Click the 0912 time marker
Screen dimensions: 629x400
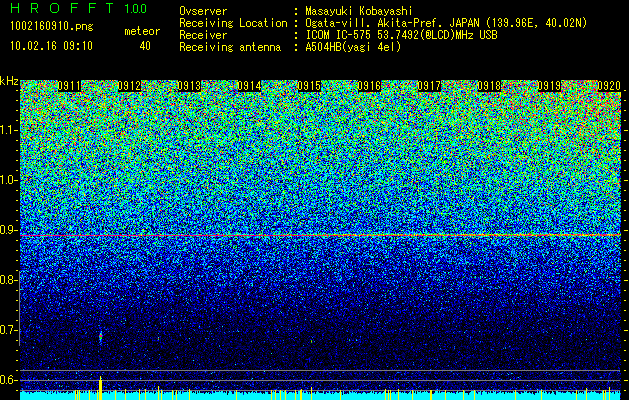pos(129,86)
